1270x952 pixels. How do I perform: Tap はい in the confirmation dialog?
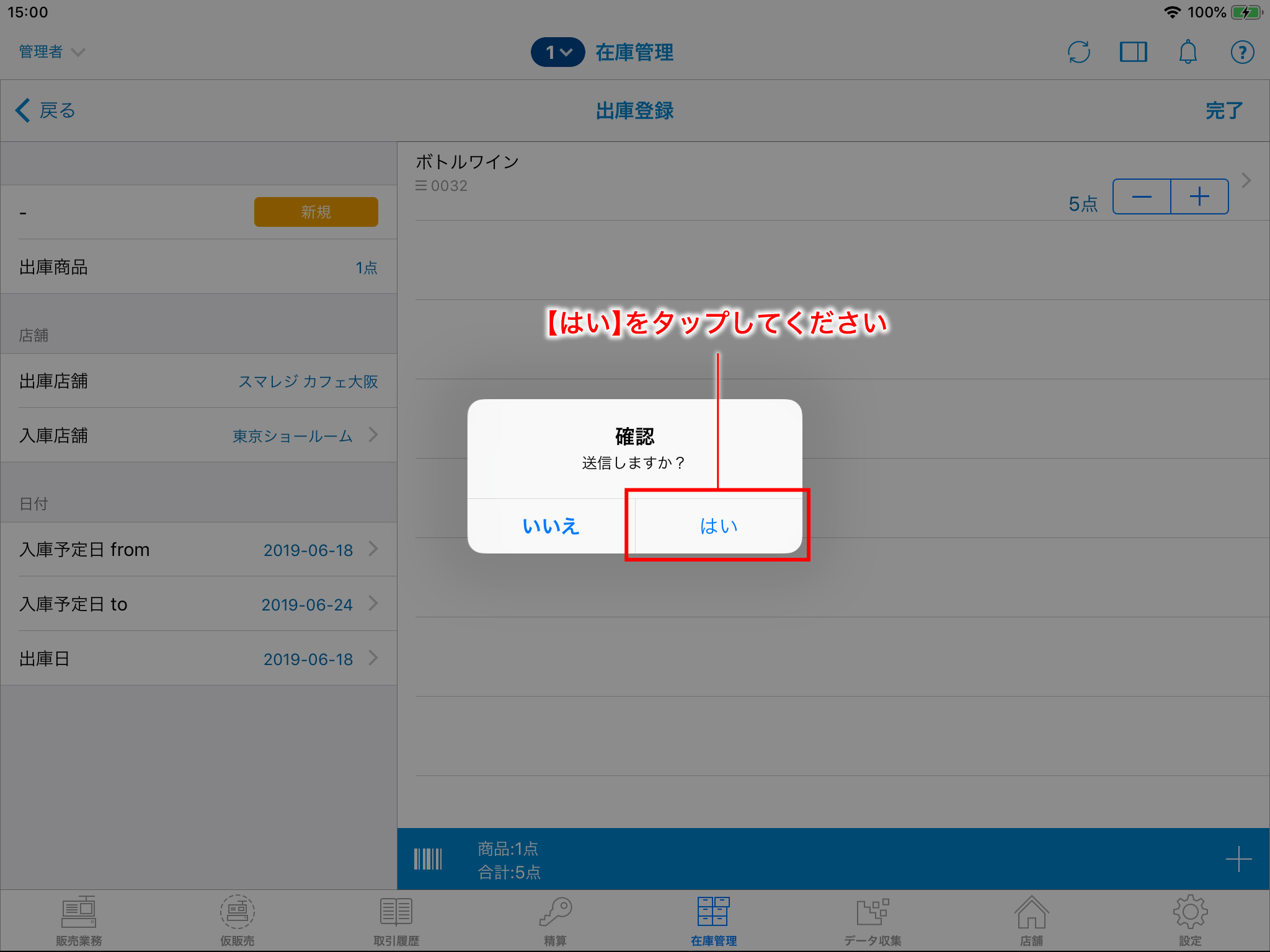point(718,526)
